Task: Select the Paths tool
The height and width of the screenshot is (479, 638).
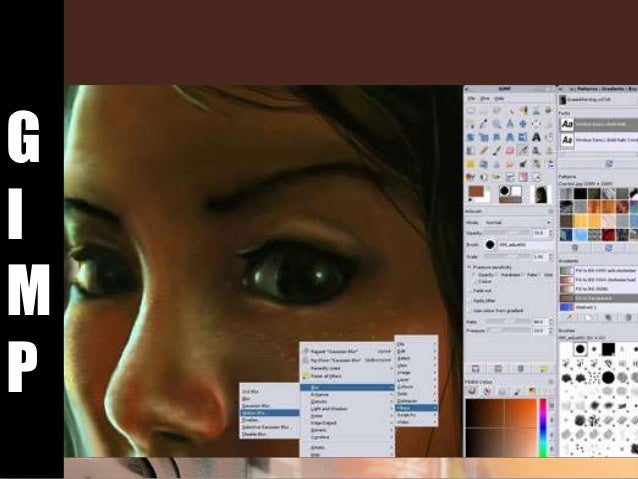Action: [x=471, y=124]
